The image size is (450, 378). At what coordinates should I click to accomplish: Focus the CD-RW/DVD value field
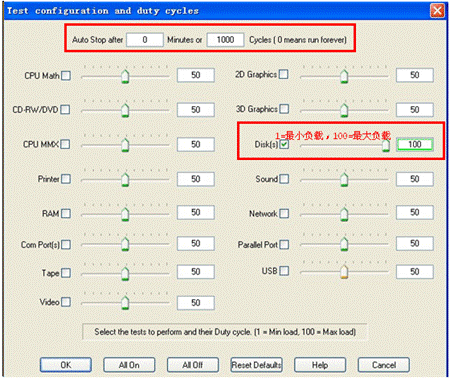point(196,110)
